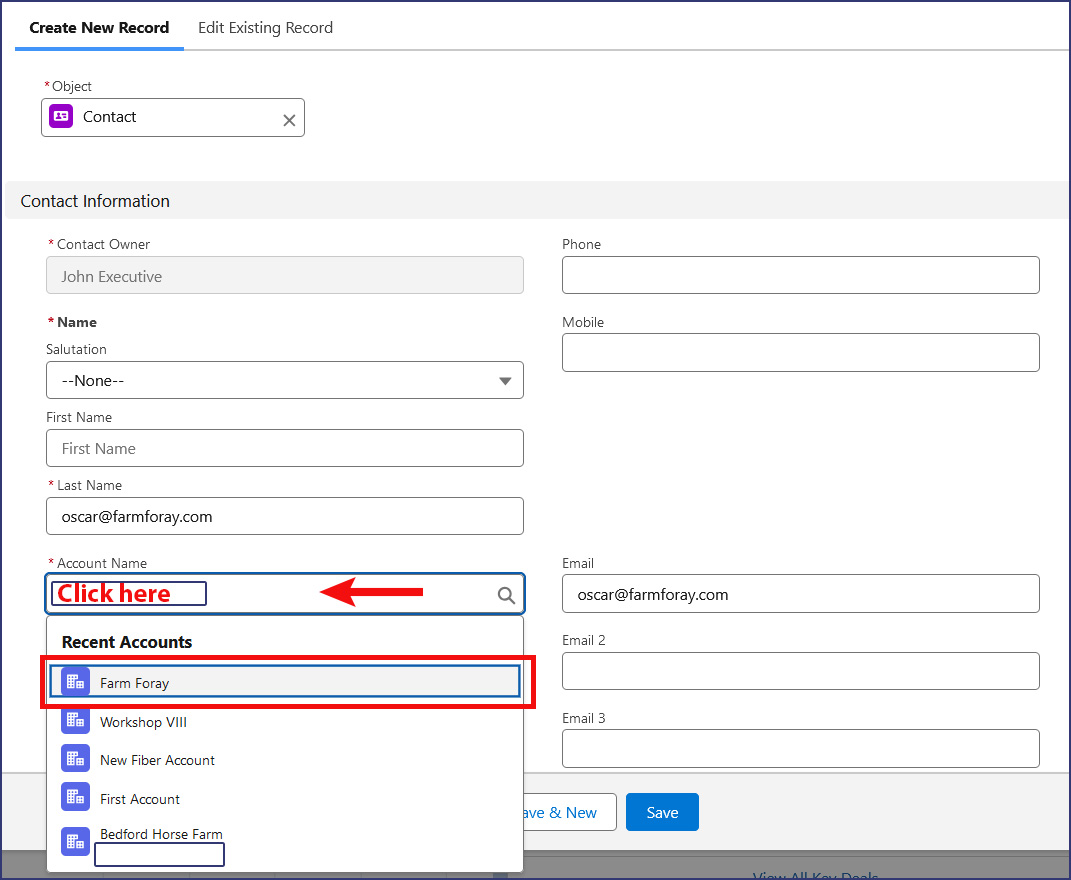Clear the Contact object selection
This screenshot has height=880, width=1071.
click(x=289, y=120)
